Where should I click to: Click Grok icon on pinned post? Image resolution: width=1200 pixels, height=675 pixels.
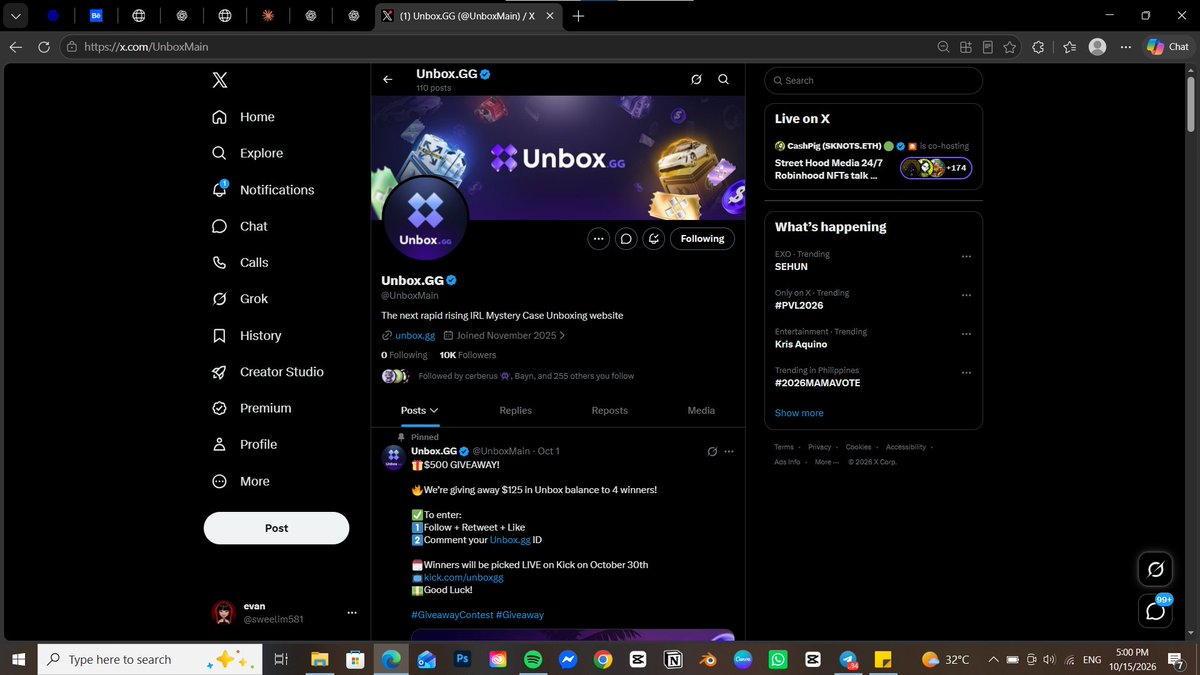pyautogui.click(x=712, y=452)
